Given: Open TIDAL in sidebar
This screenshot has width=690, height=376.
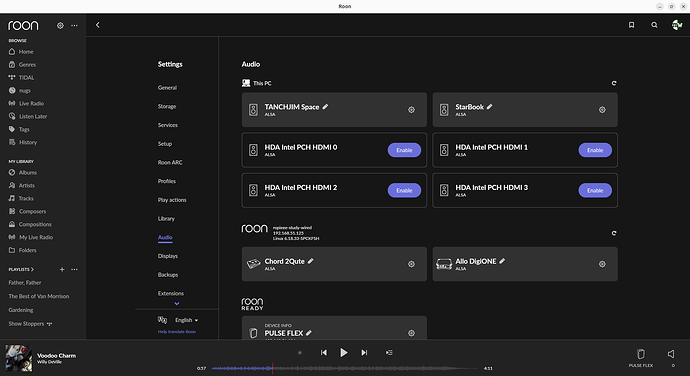Looking at the screenshot, I should click(22, 77).
